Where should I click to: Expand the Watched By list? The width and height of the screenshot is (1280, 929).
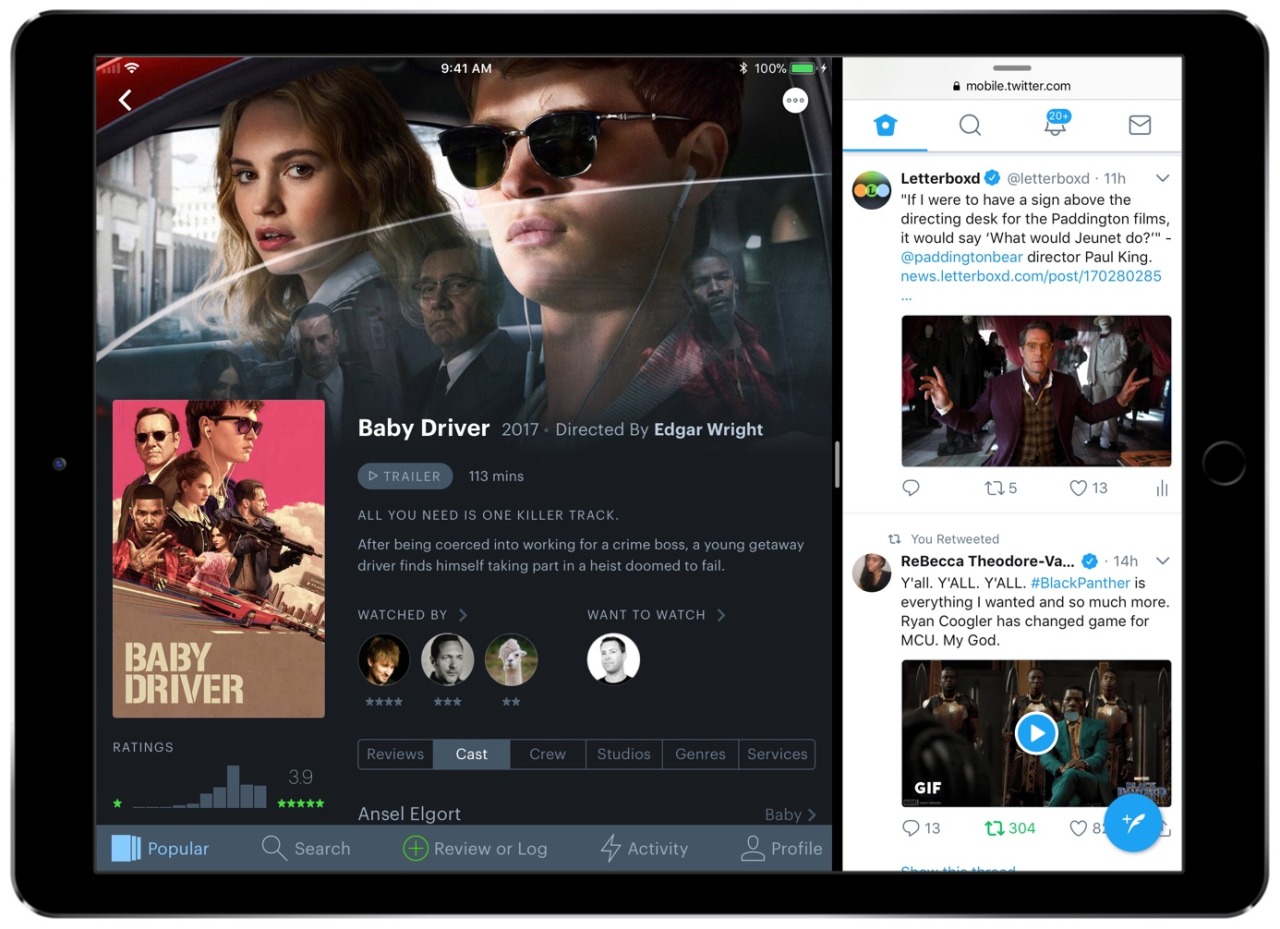[412, 614]
